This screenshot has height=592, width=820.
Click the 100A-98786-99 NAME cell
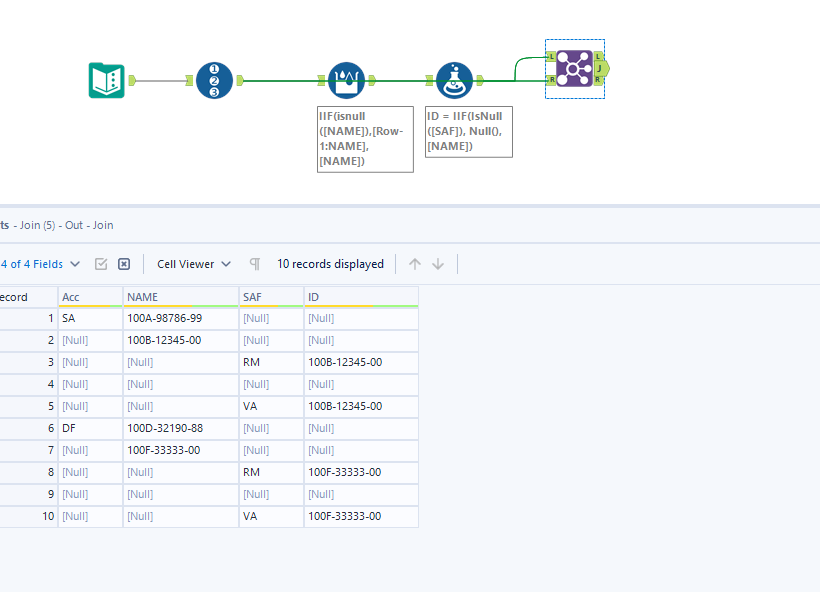click(x=180, y=318)
